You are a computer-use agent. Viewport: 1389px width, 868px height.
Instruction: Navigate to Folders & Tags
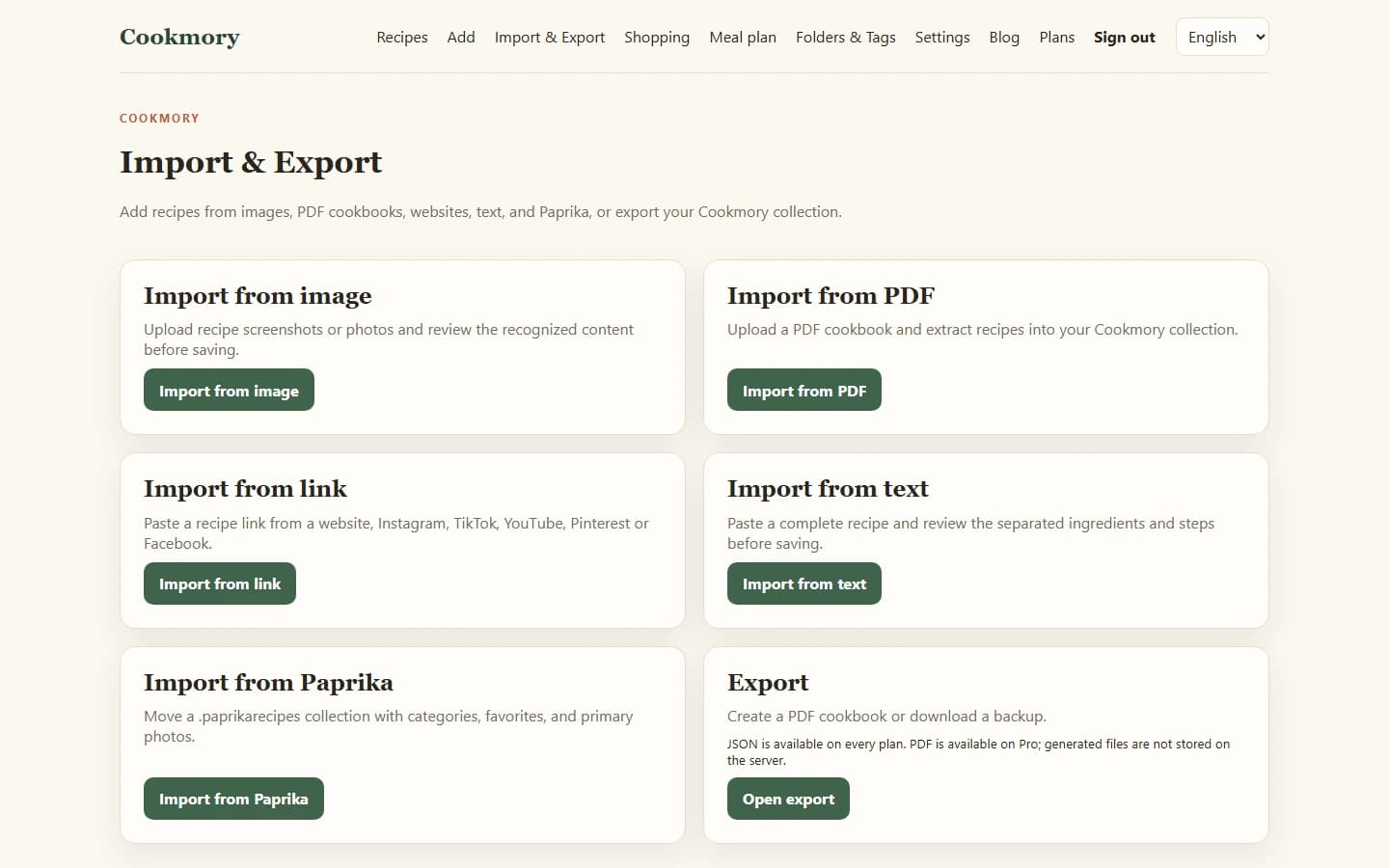pyautogui.click(x=846, y=37)
